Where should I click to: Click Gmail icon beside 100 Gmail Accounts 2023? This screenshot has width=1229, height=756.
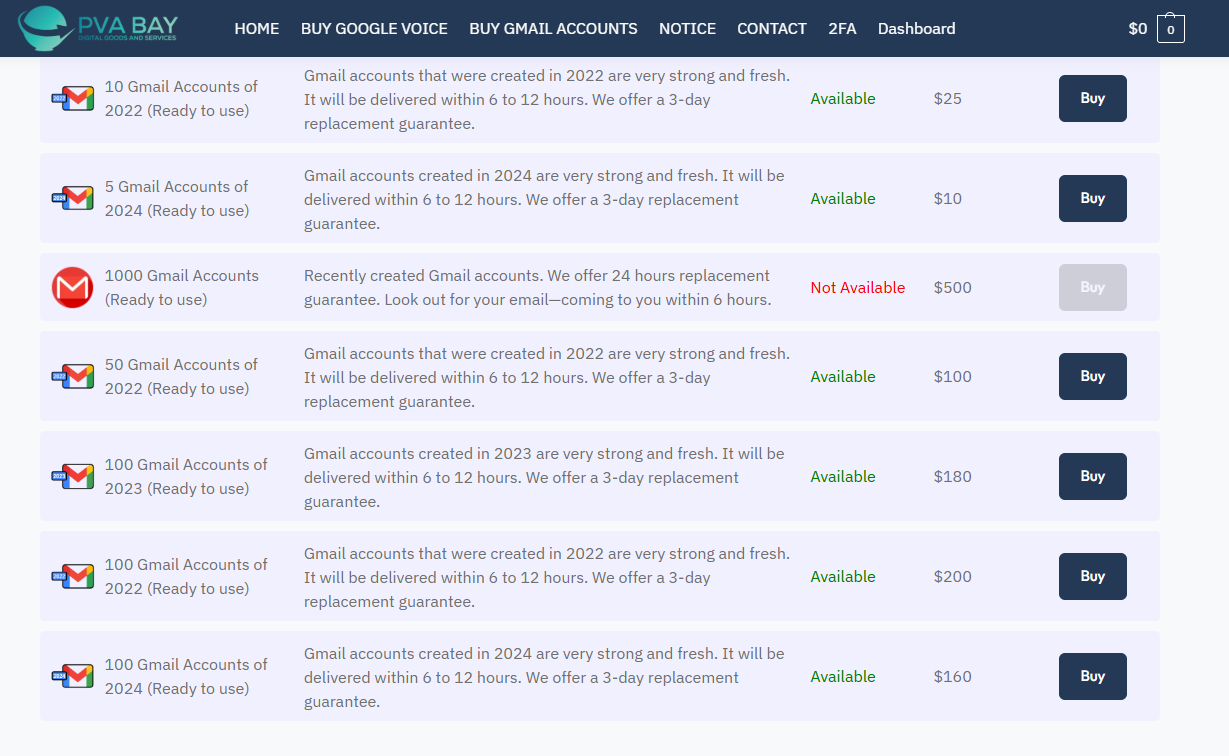[x=72, y=477]
